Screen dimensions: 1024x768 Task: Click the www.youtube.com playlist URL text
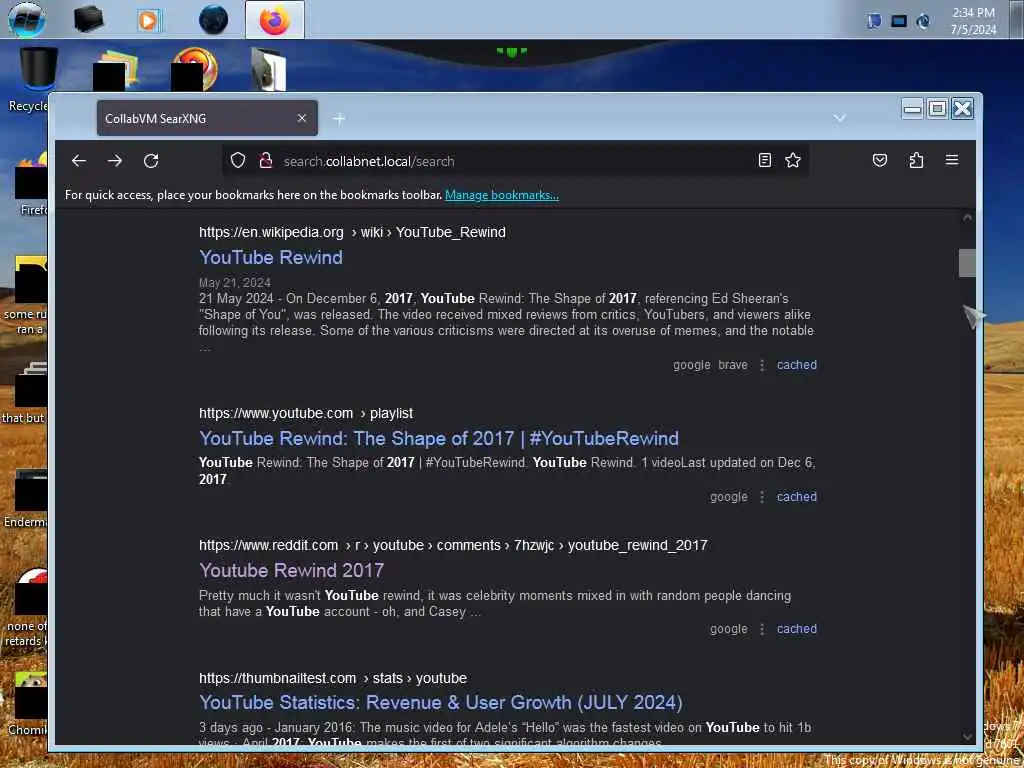pyautogui.click(x=306, y=413)
